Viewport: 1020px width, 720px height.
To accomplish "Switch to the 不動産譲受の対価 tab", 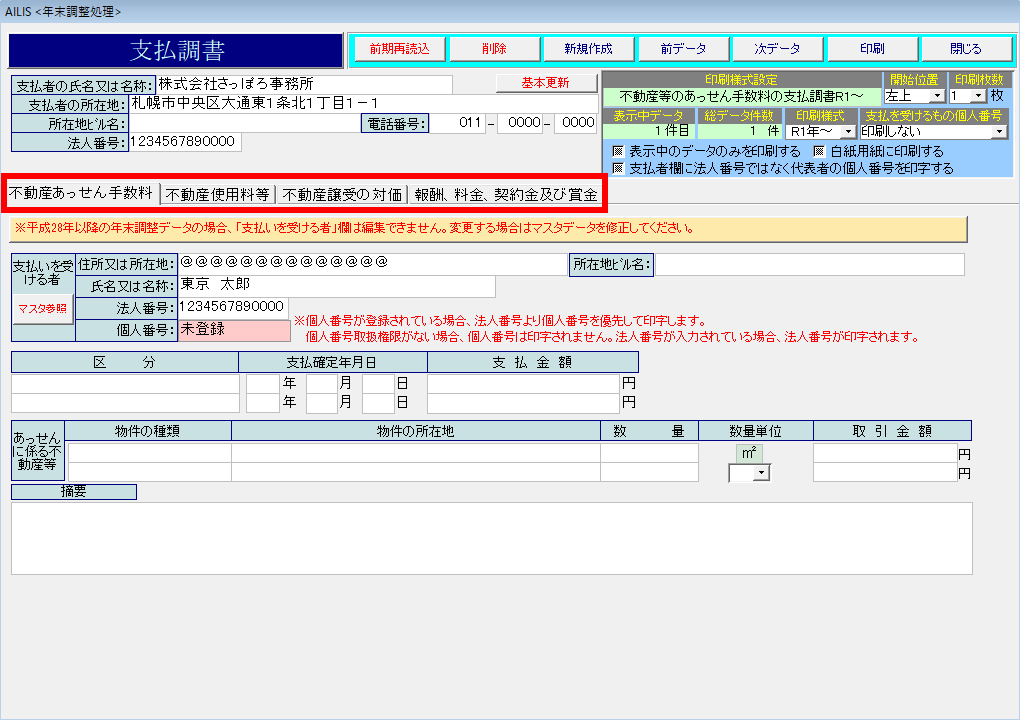I will click(x=342, y=195).
